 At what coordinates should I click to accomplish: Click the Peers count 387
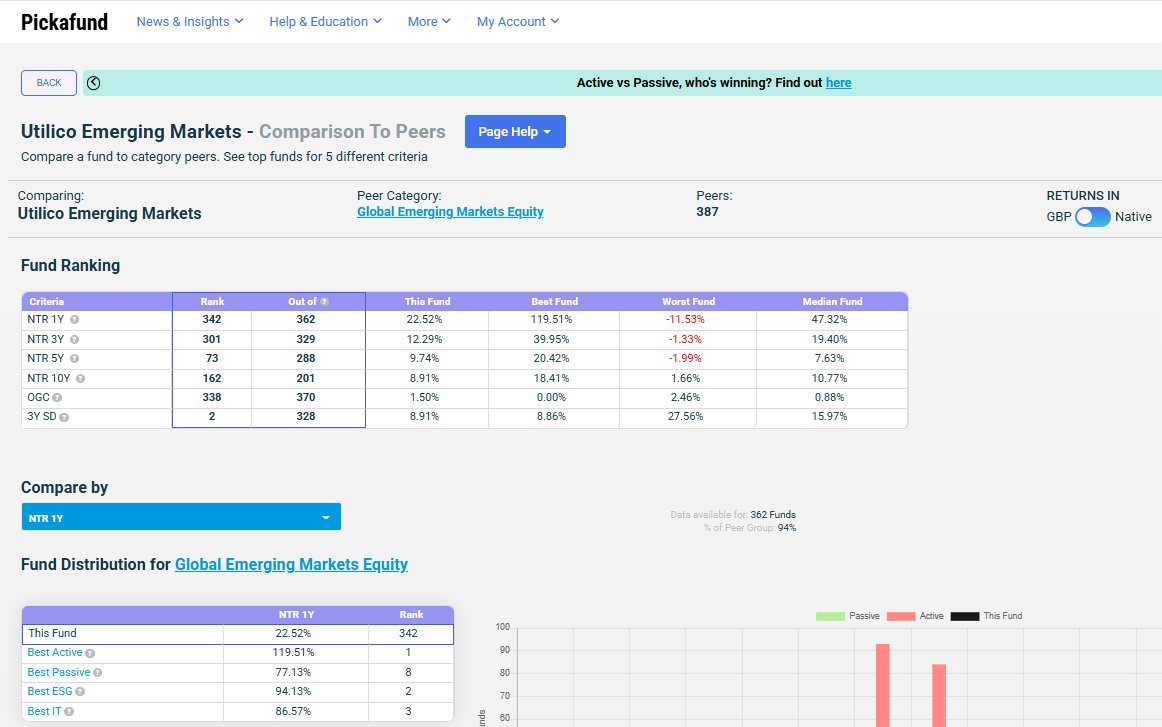[x=707, y=212]
